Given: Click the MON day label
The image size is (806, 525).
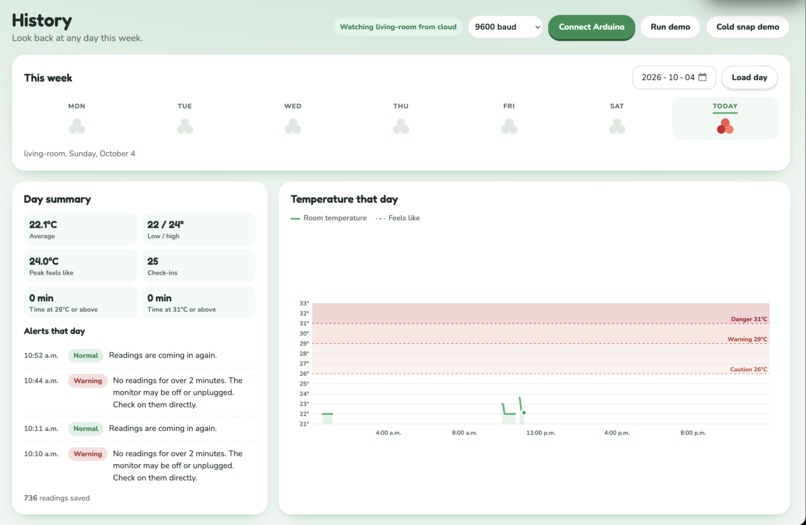Looking at the screenshot, I should [x=77, y=106].
